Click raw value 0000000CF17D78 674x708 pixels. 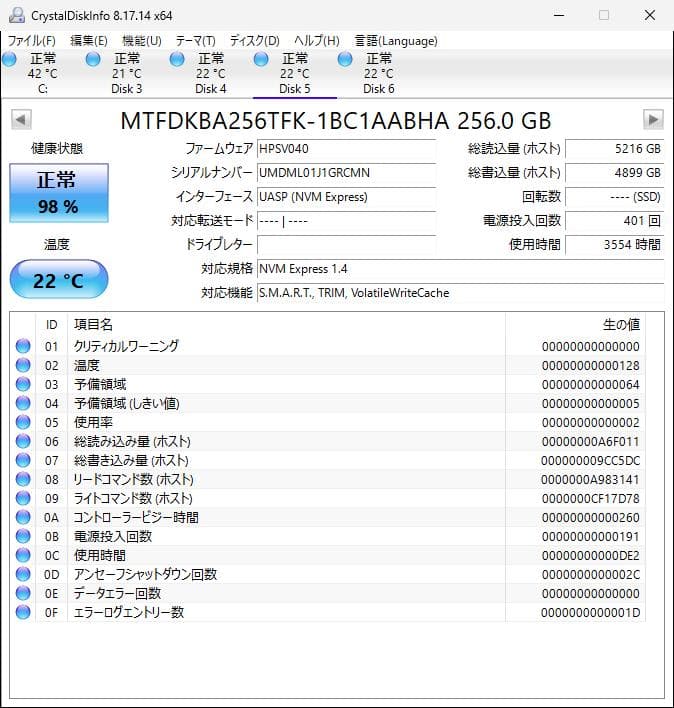tap(590, 498)
